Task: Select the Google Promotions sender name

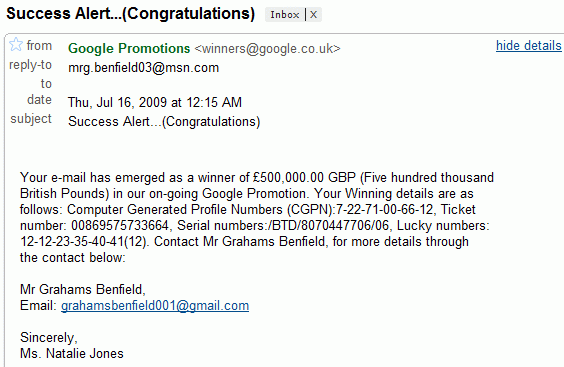Action: pyautogui.click(x=129, y=48)
